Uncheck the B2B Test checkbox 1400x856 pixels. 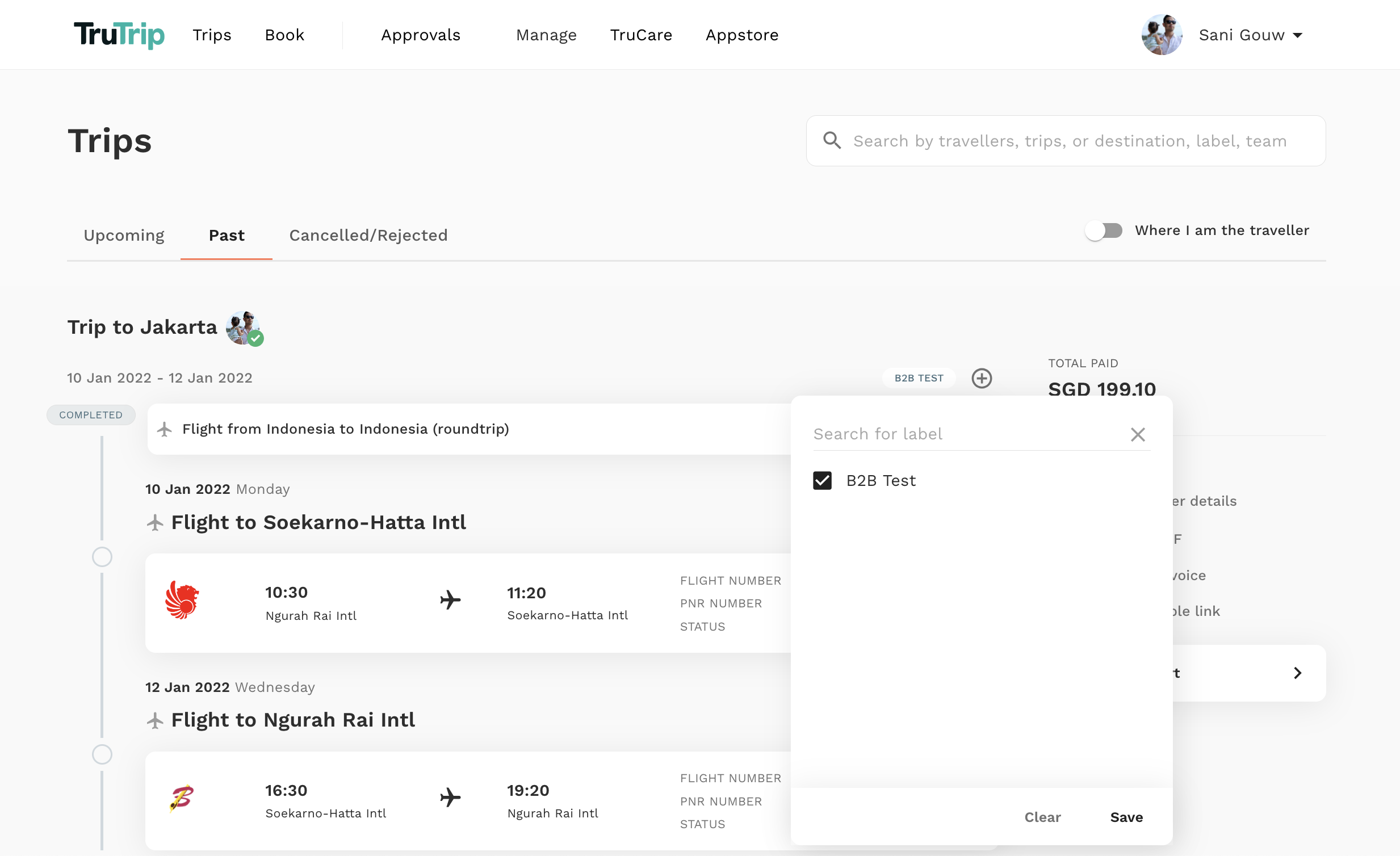coord(822,481)
